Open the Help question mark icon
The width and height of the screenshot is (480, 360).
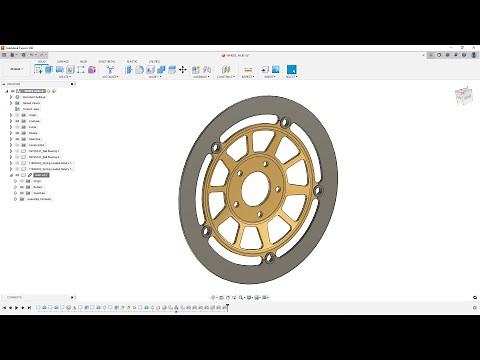pos(464,55)
